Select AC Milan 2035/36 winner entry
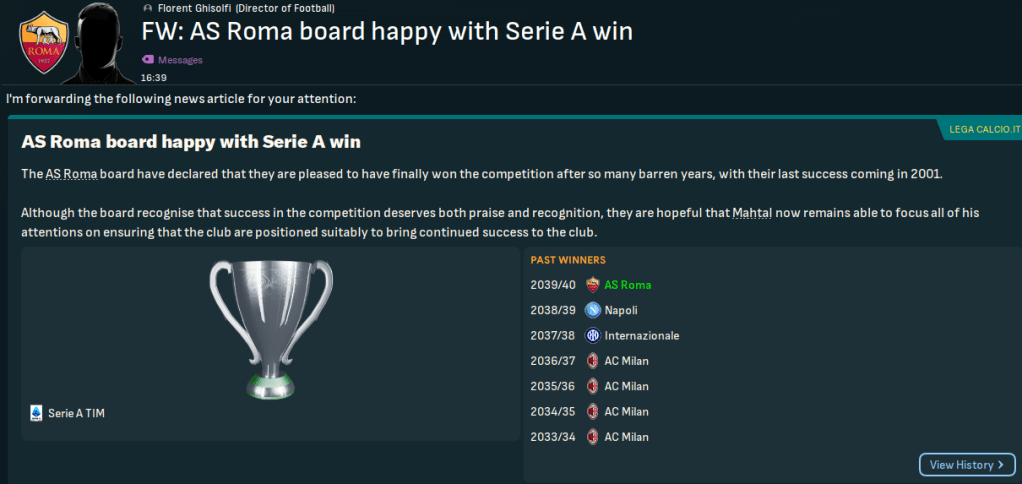Screen dimensions: 1022x484 tap(626, 386)
